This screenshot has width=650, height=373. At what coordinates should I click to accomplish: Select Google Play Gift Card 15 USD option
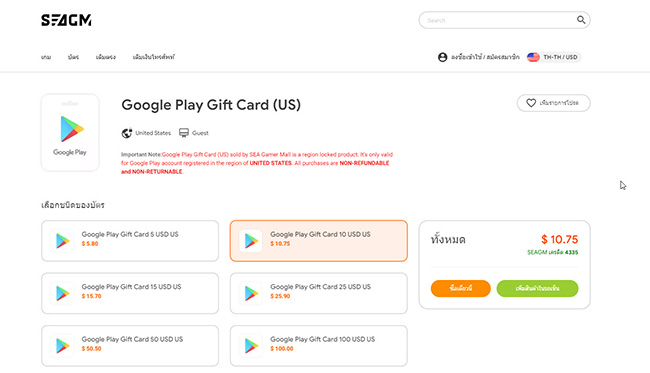pyautogui.click(x=130, y=293)
